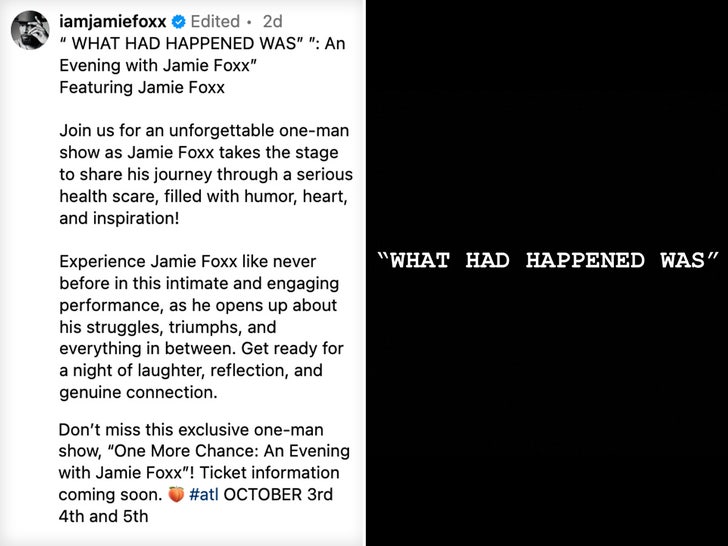Viewport: 728px width, 546px height.
Task: Click "Join us for an unforgettable one-man" line
Action: pyautogui.click(x=202, y=131)
